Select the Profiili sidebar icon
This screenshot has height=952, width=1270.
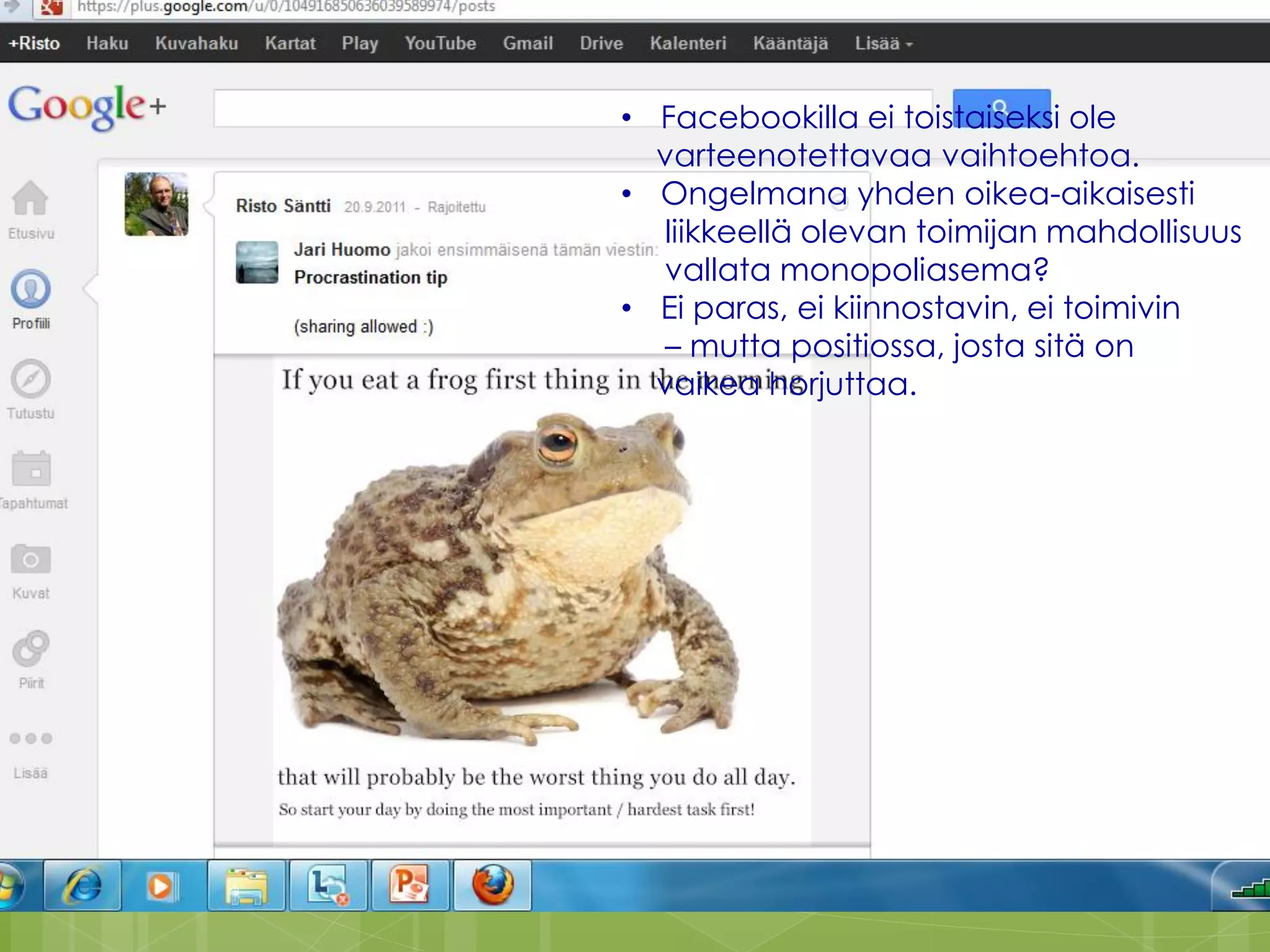tap(30, 290)
